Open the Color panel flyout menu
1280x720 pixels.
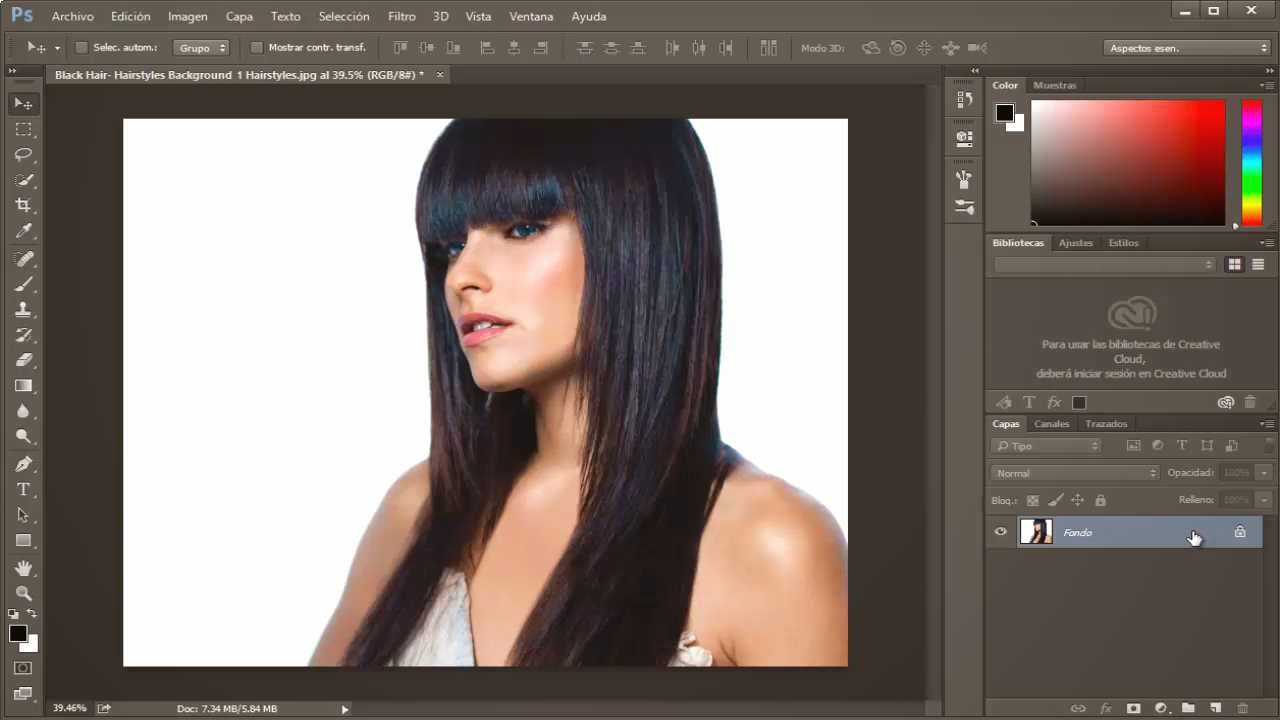(x=1267, y=86)
